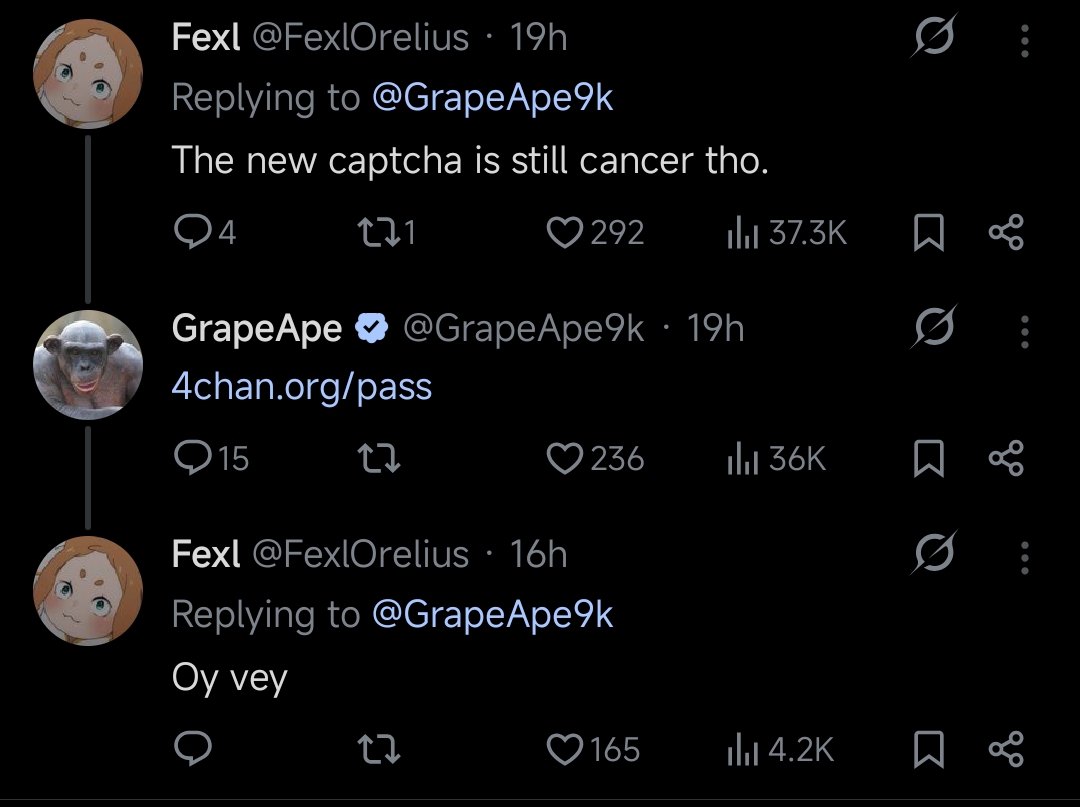
Task: Reply to GrapeApe's tweet with 15 replies
Action: coord(211,458)
